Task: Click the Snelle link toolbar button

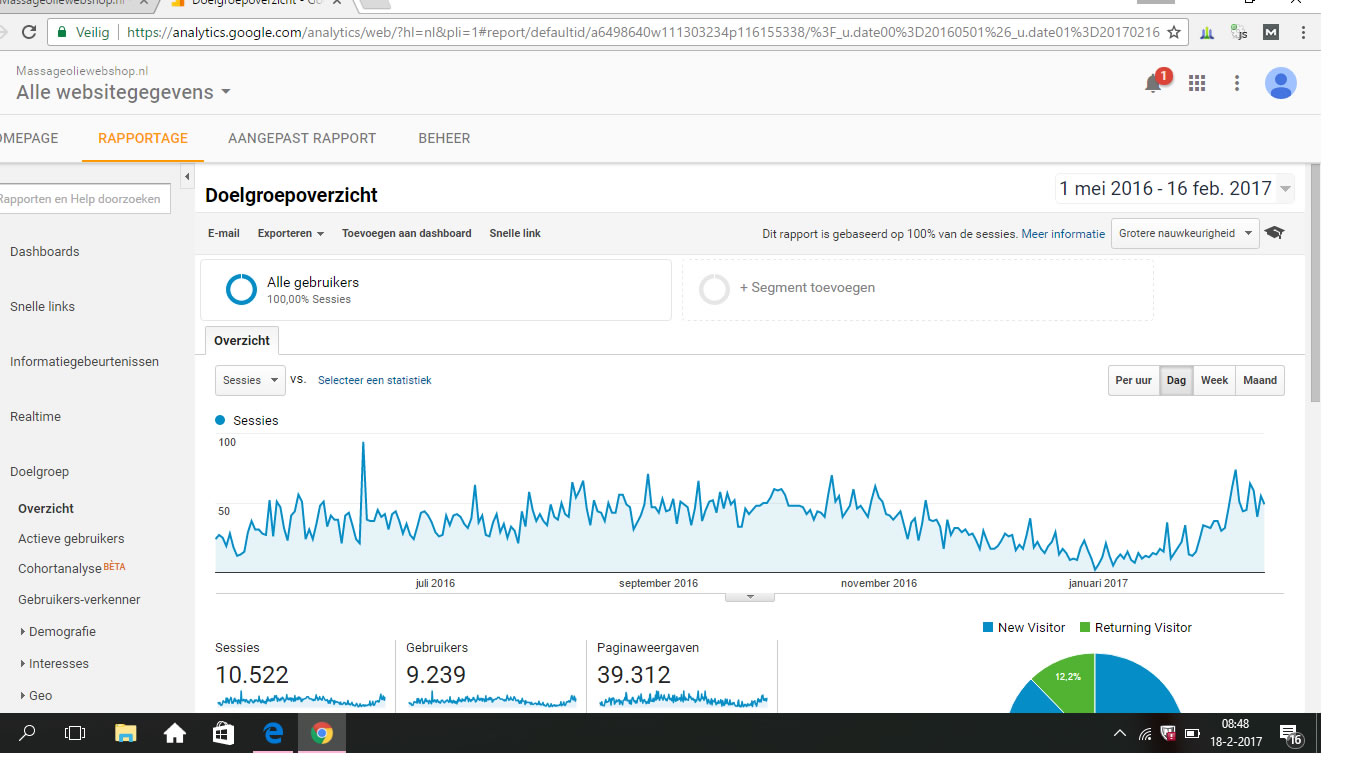Action: pyautogui.click(x=515, y=233)
